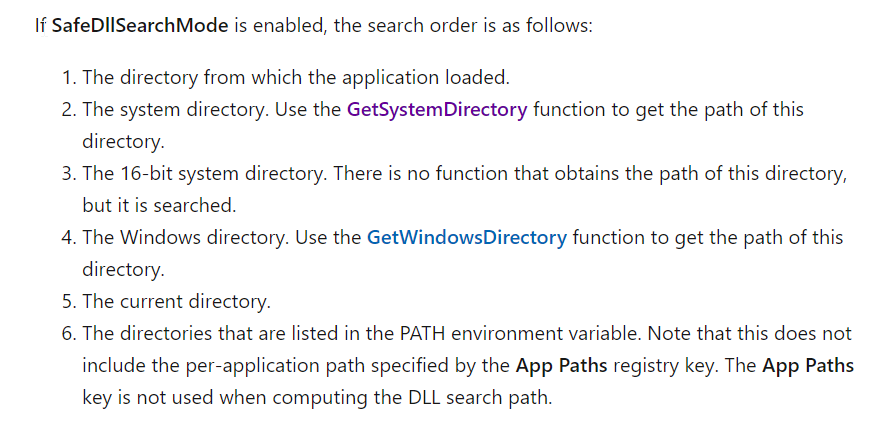Image resolution: width=895 pixels, height=426 pixels.
Task: Click the words 'but it is searched.'
Action: (158, 205)
